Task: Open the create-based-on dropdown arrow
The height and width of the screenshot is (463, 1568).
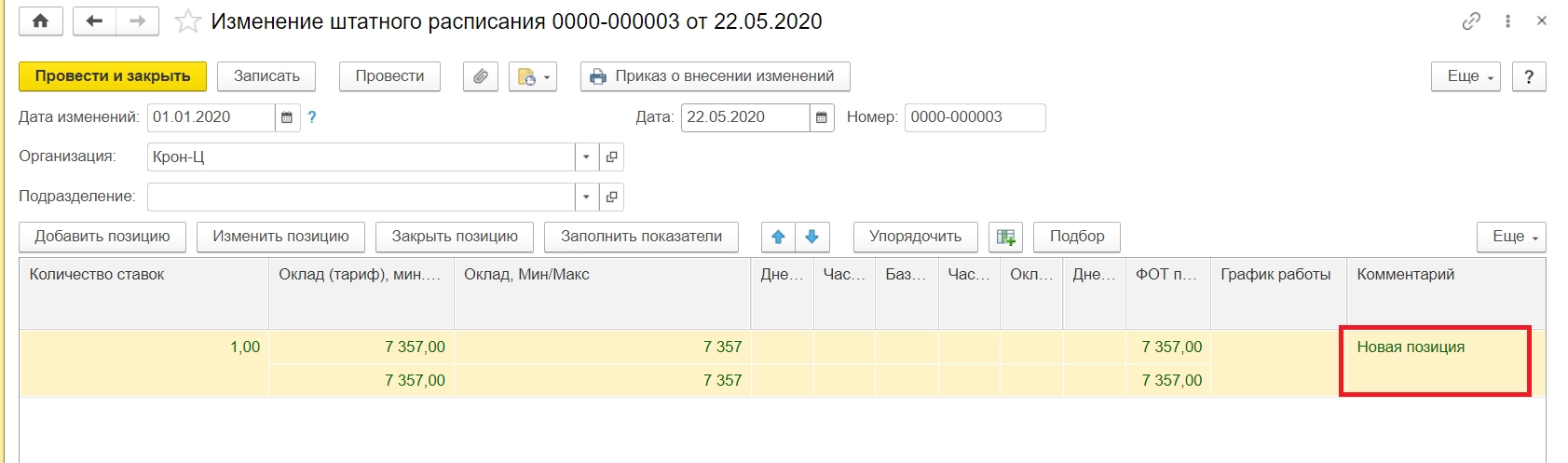Action: point(547,77)
